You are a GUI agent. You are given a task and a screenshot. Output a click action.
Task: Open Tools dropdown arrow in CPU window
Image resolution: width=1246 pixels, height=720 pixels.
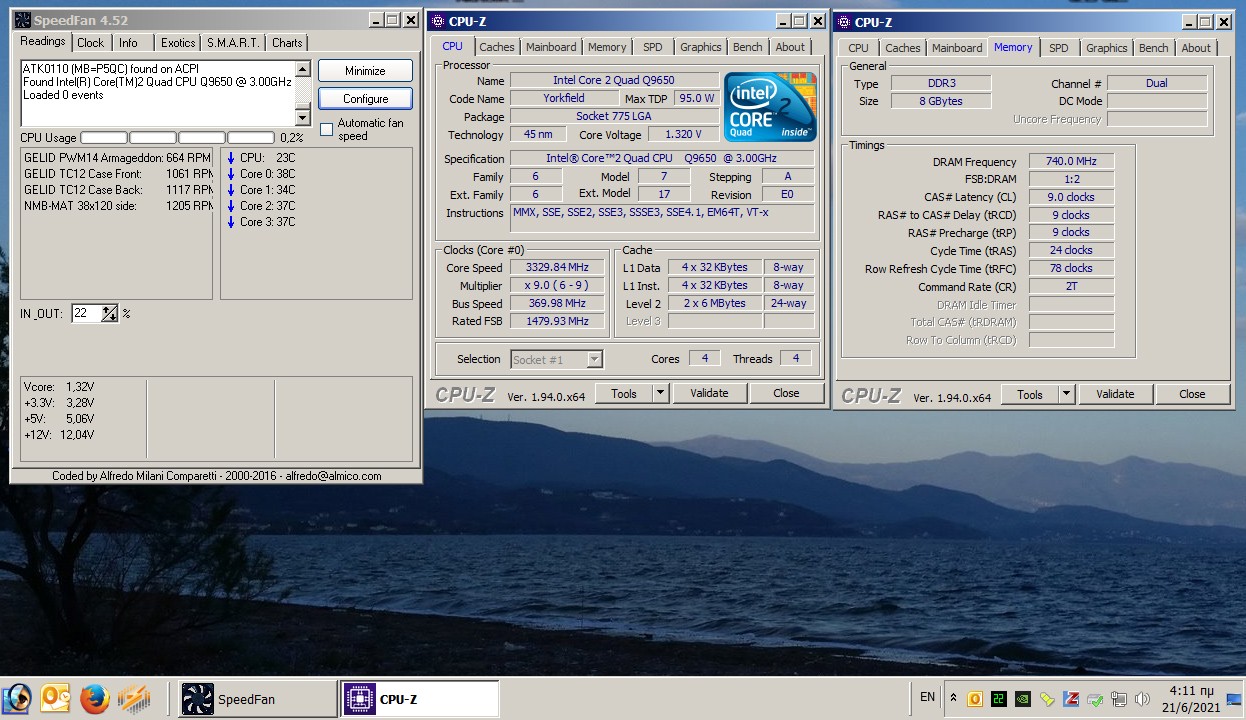click(x=660, y=394)
